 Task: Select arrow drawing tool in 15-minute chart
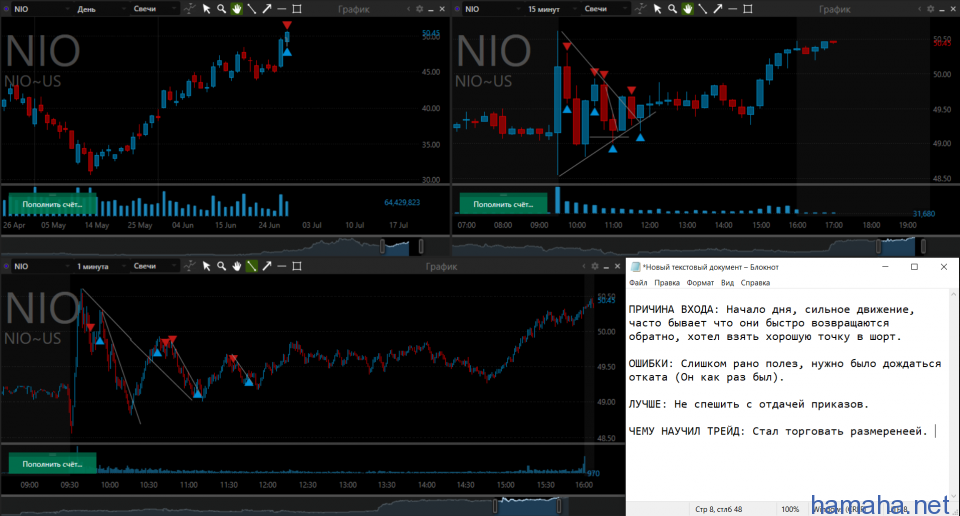pyautogui.click(x=718, y=9)
